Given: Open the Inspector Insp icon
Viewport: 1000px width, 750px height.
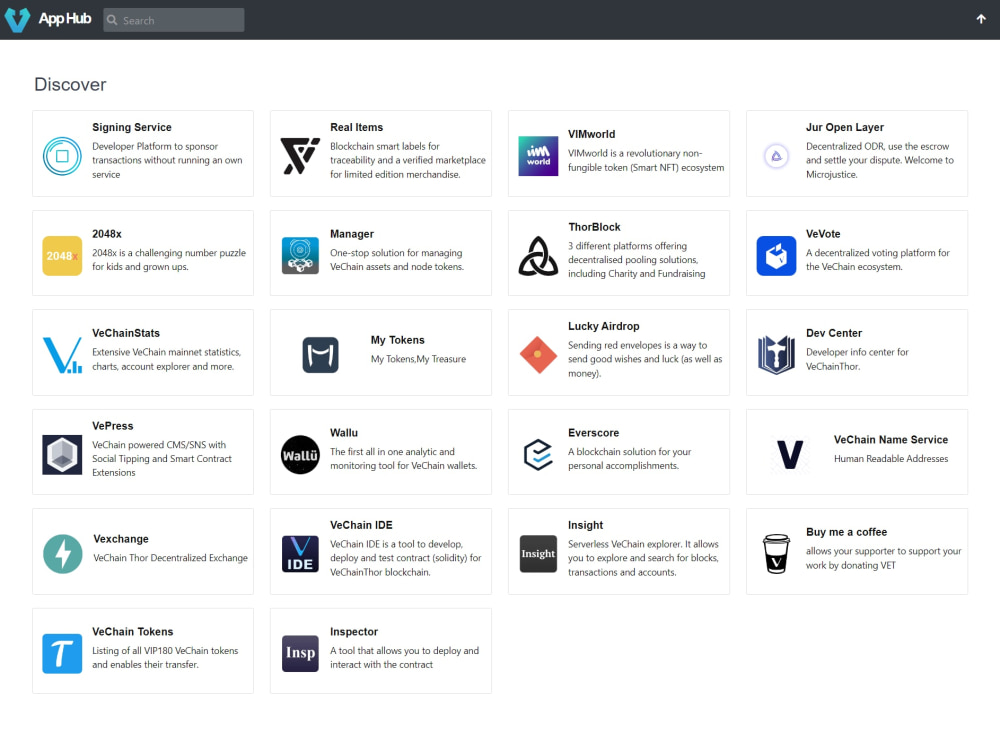Looking at the screenshot, I should pyautogui.click(x=300, y=654).
